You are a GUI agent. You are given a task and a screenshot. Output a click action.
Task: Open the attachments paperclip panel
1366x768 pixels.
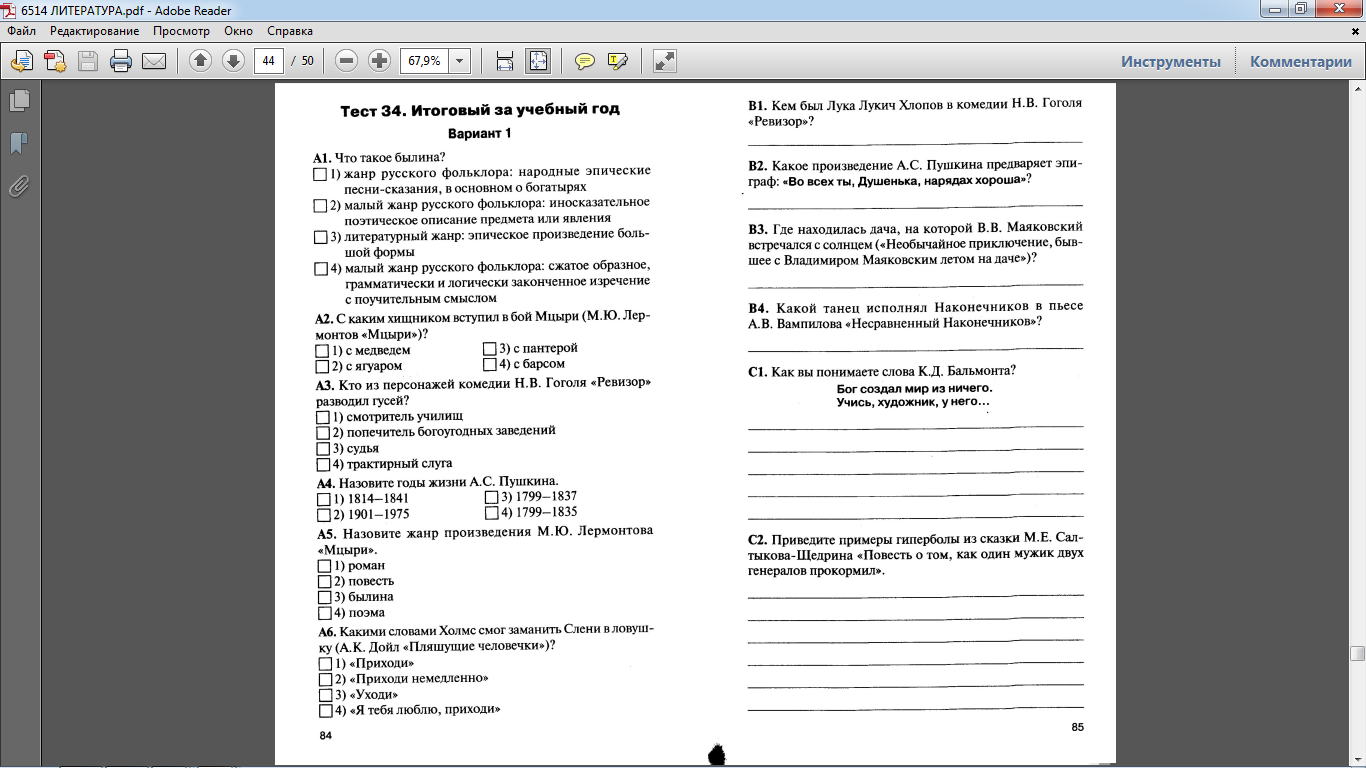coord(18,186)
